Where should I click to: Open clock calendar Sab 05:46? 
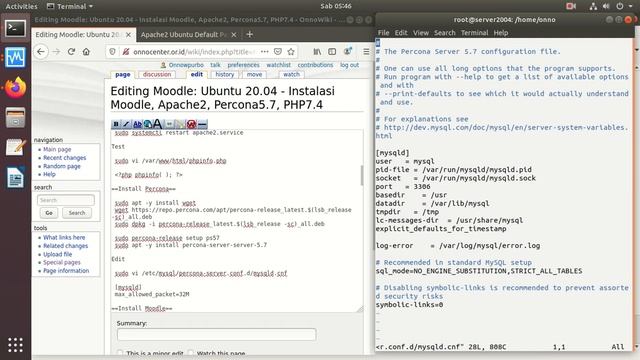coord(336,6)
